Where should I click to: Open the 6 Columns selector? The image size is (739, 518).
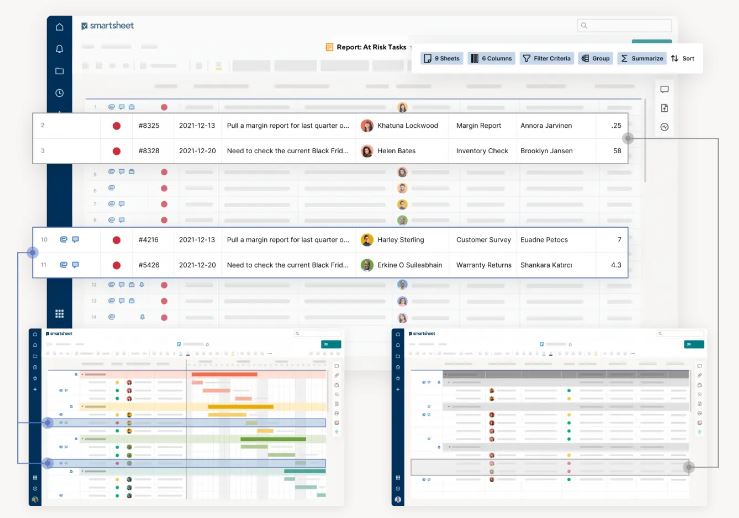(x=492, y=58)
